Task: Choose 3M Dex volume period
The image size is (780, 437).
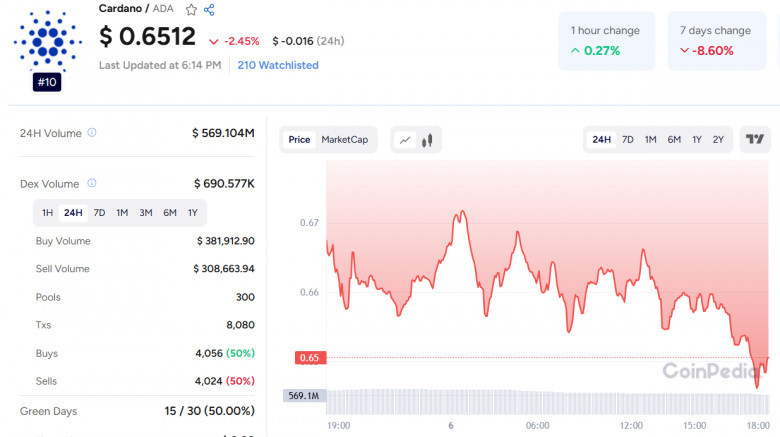Action: [146, 213]
